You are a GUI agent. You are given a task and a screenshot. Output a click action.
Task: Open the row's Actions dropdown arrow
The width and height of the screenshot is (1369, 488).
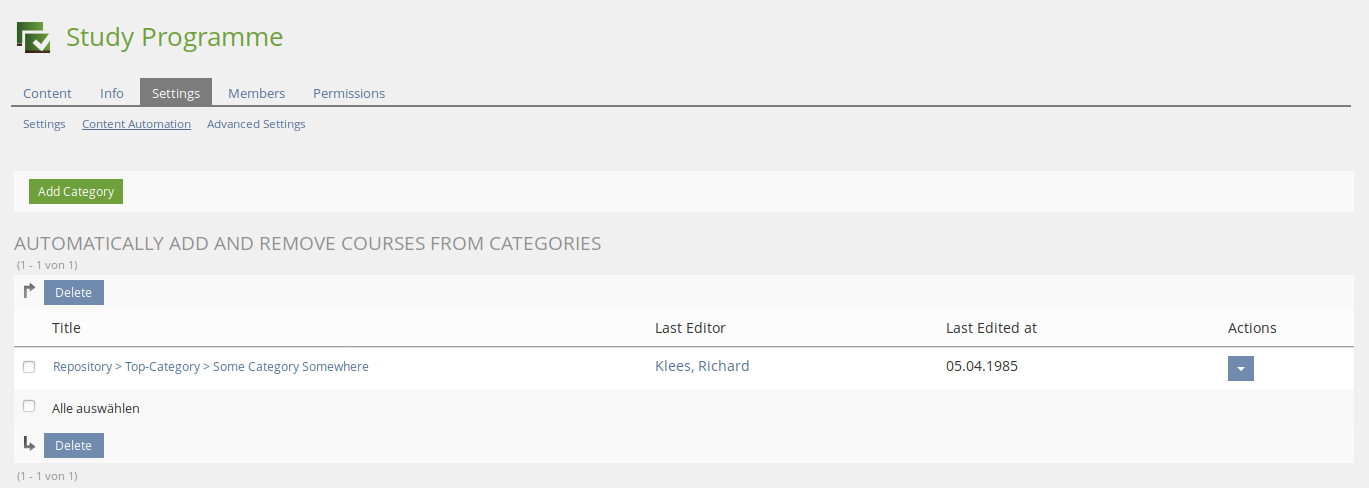[x=1240, y=369]
